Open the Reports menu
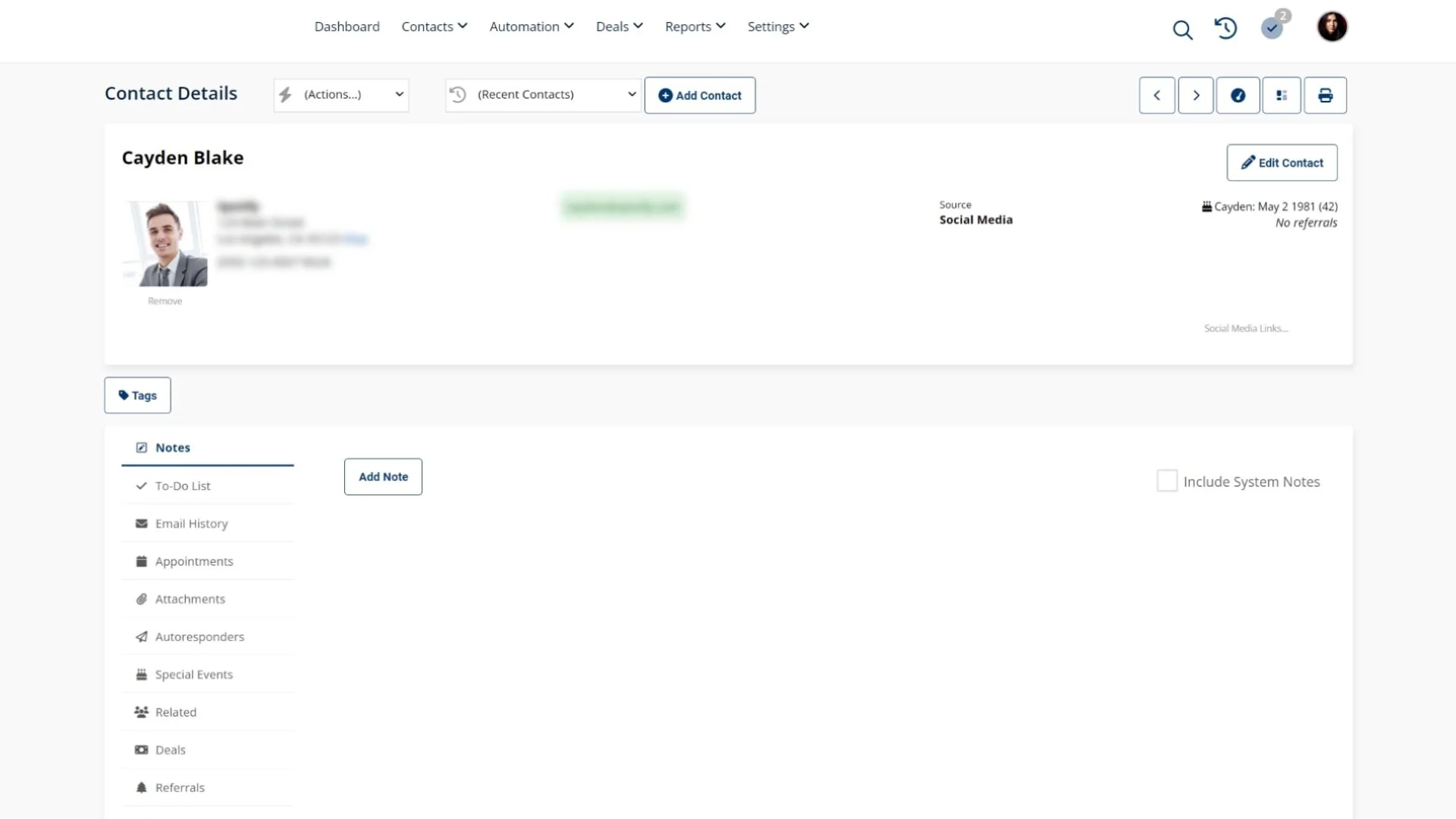Viewport: 1456px width, 819px height. [695, 27]
